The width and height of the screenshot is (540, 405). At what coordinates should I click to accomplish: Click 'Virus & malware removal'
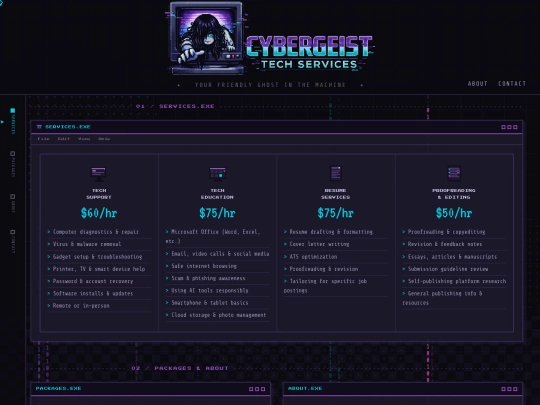tap(87, 244)
